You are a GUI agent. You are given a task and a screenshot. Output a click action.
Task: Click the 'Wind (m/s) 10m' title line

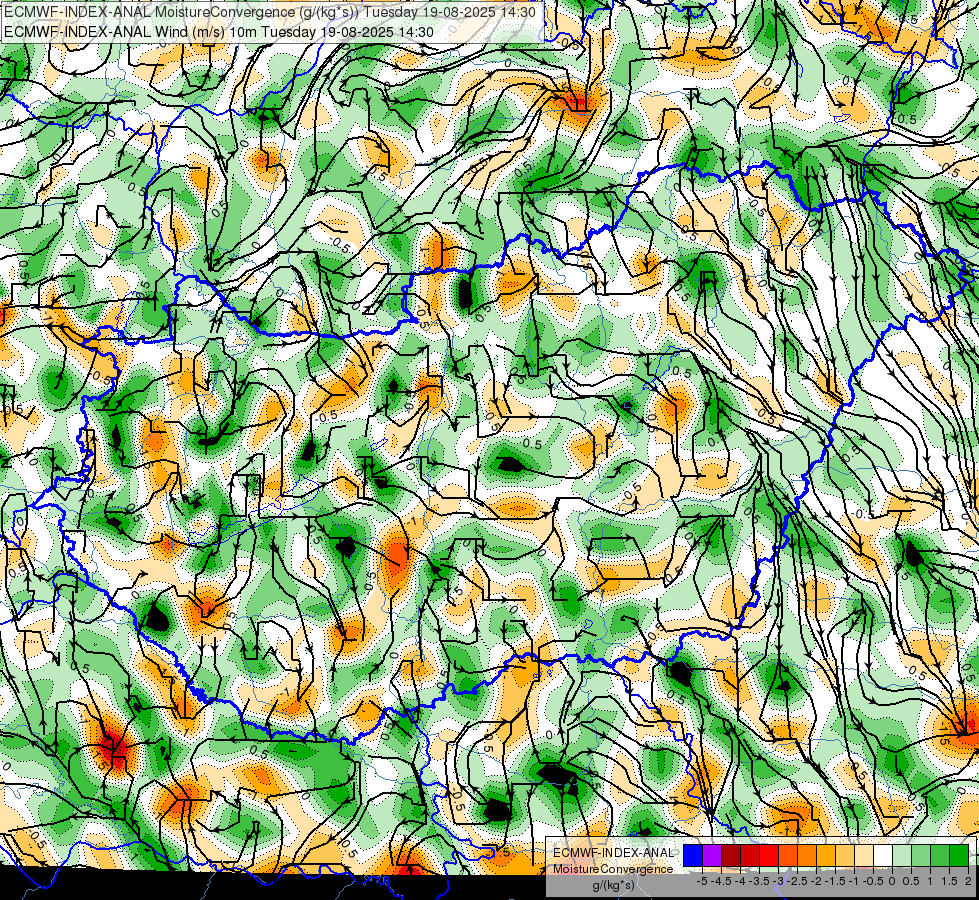(219, 32)
